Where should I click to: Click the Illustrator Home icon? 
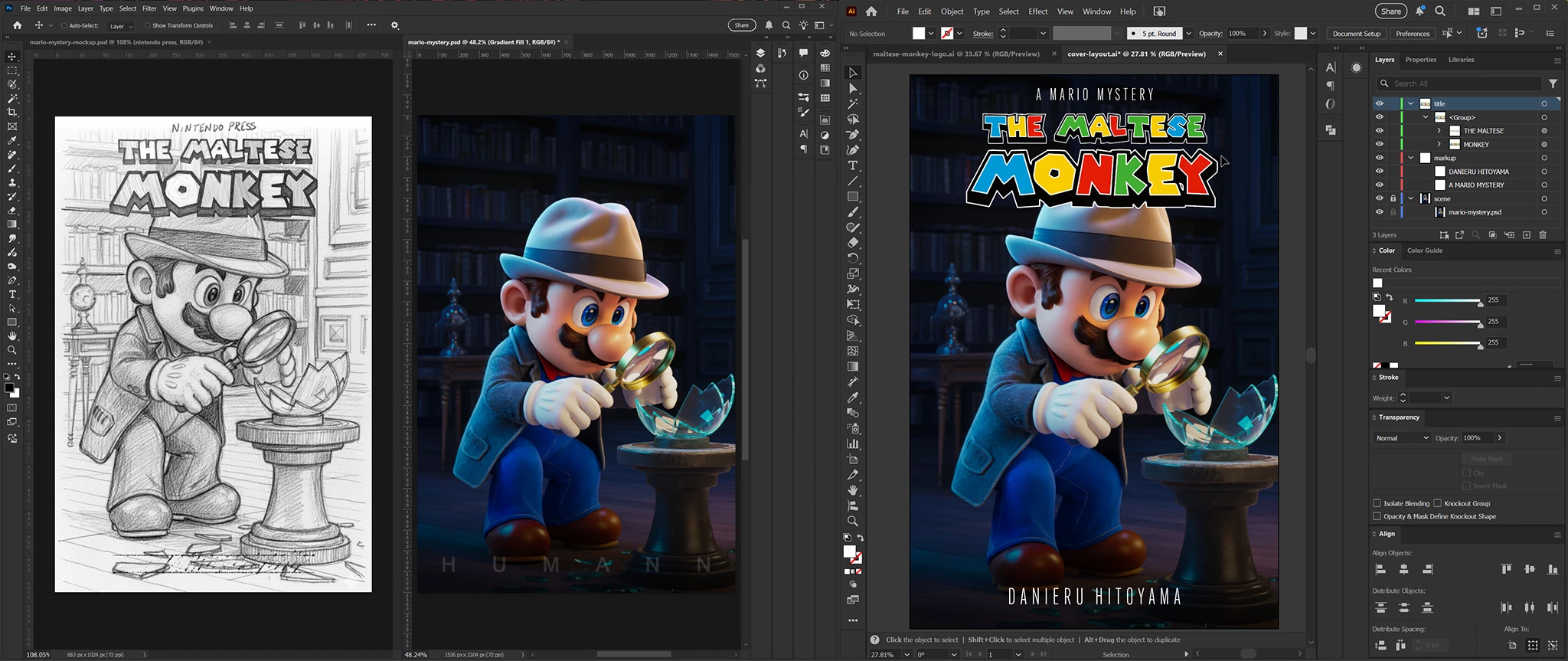point(871,11)
